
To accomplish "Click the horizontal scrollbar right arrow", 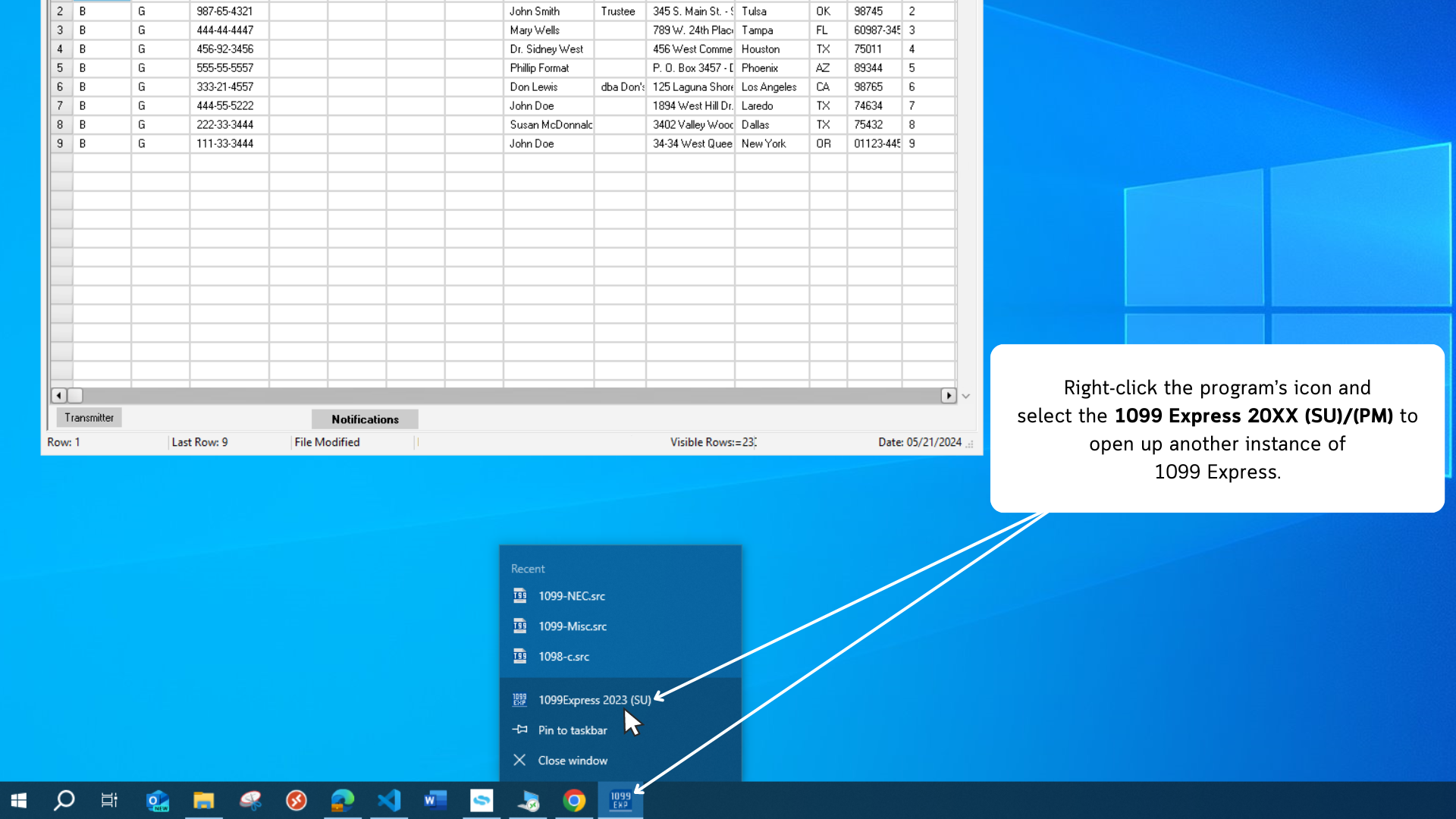I will (x=948, y=396).
